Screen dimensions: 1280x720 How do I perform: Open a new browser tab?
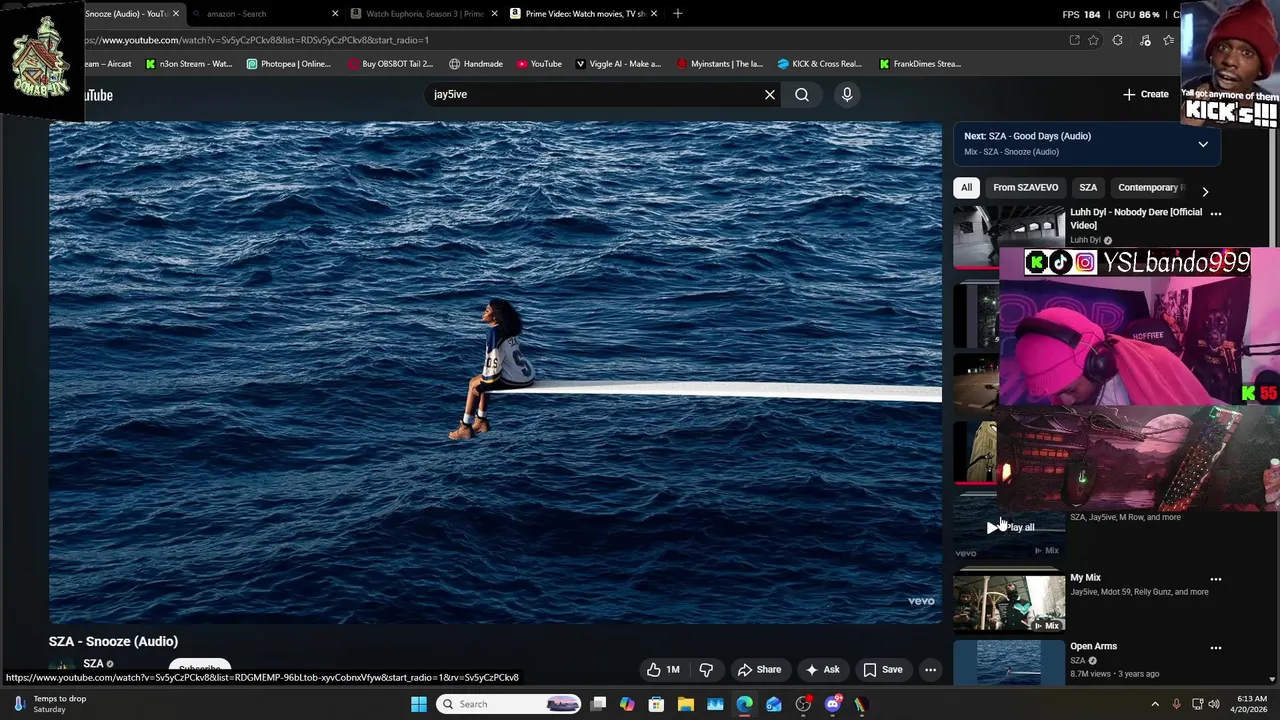point(677,14)
